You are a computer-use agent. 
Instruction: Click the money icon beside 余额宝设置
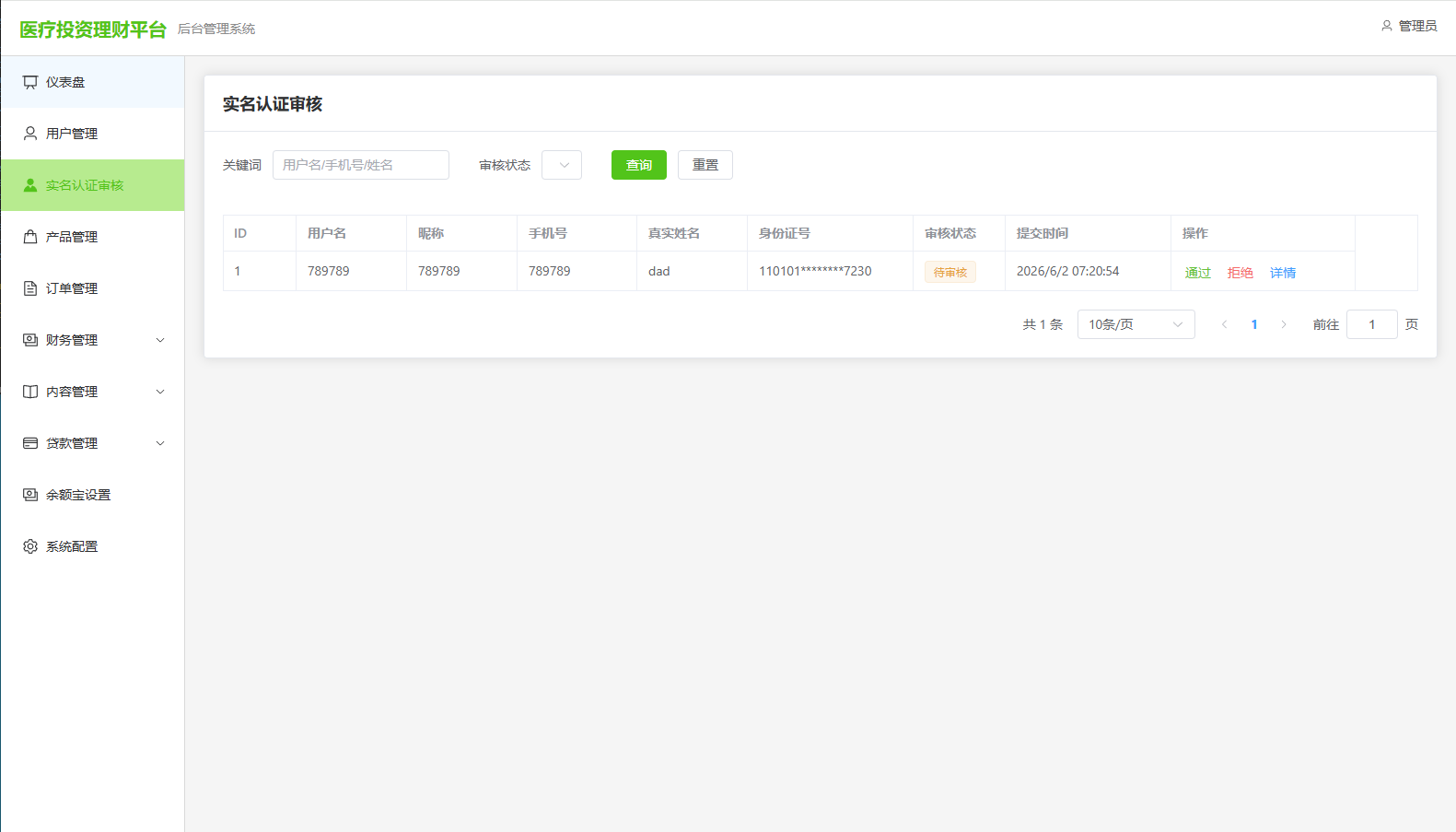click(x=30, y=495)
